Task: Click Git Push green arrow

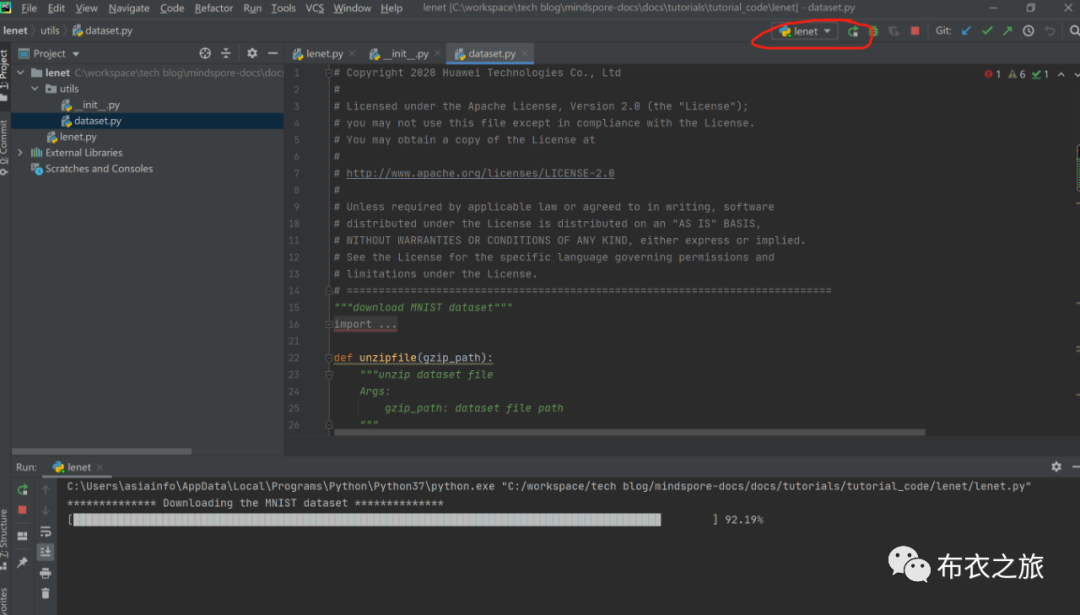Action: tap(1008, 31)
